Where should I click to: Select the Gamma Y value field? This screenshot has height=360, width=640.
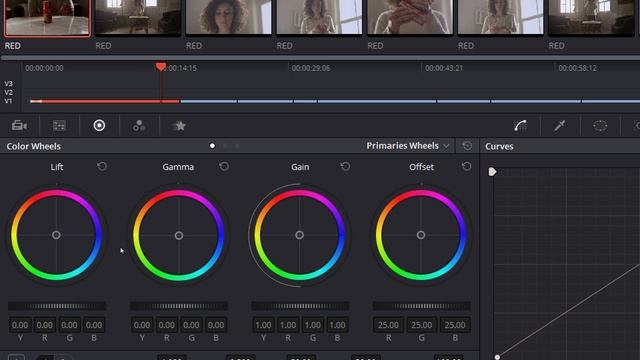click(142, 325)
